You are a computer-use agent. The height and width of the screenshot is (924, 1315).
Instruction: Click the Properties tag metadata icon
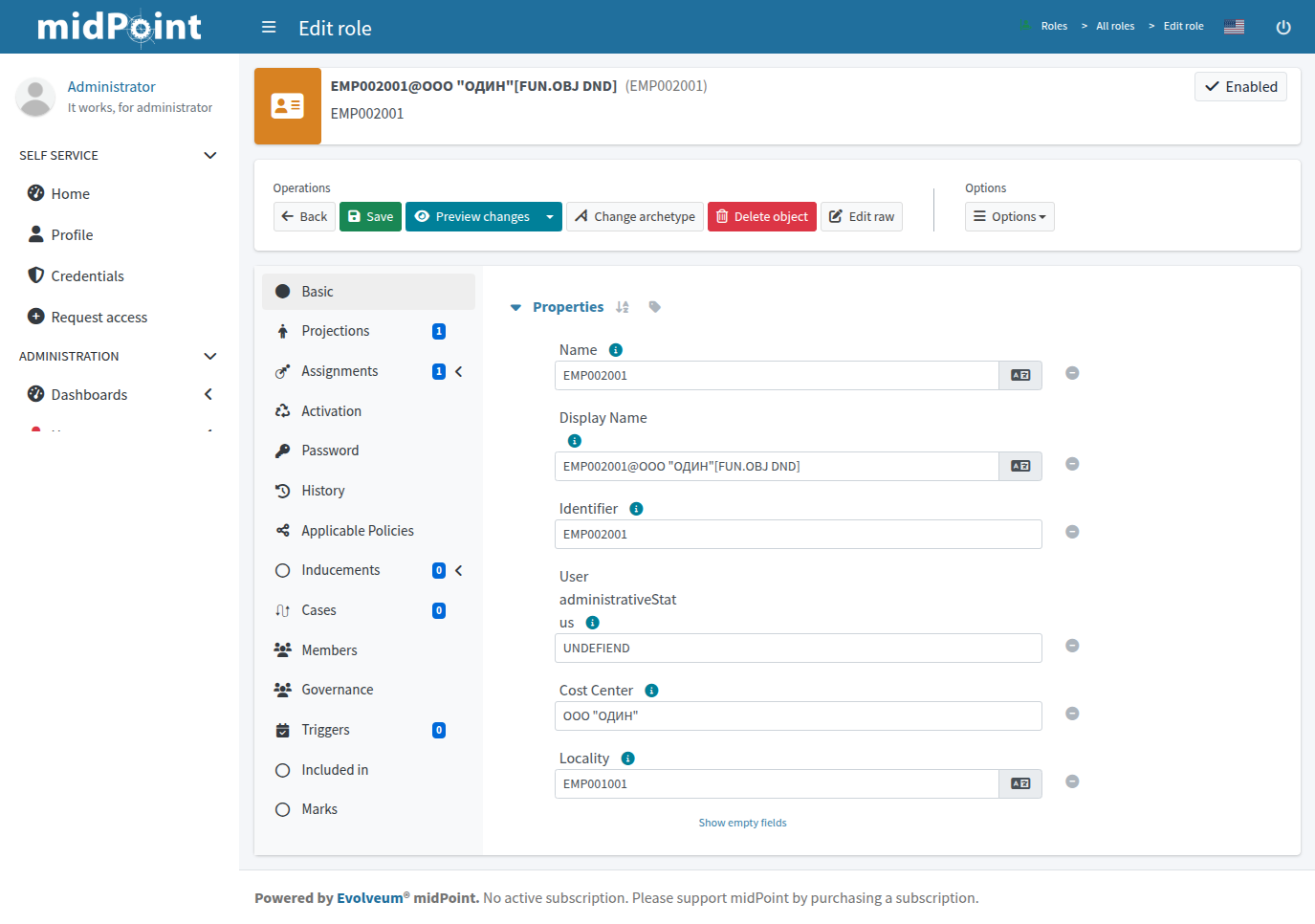[654, 307]
